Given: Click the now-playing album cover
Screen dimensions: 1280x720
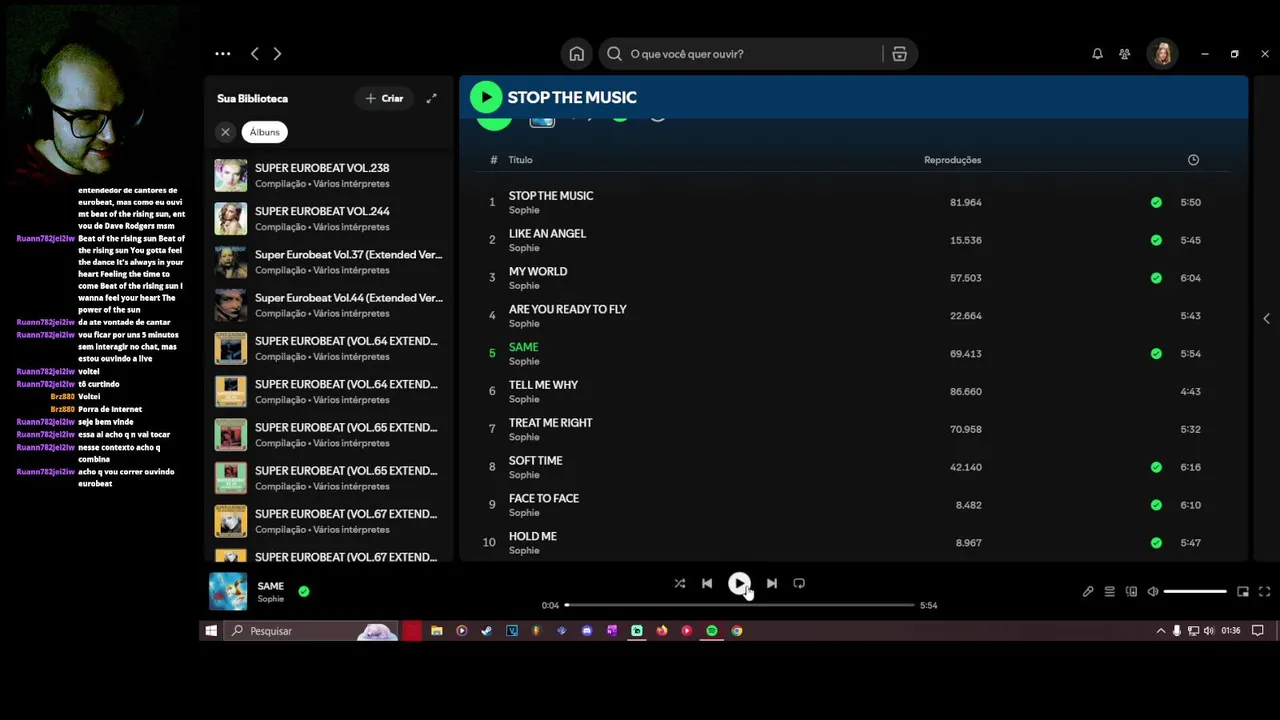Looking at the screenshot, I should tap(228, 591).
